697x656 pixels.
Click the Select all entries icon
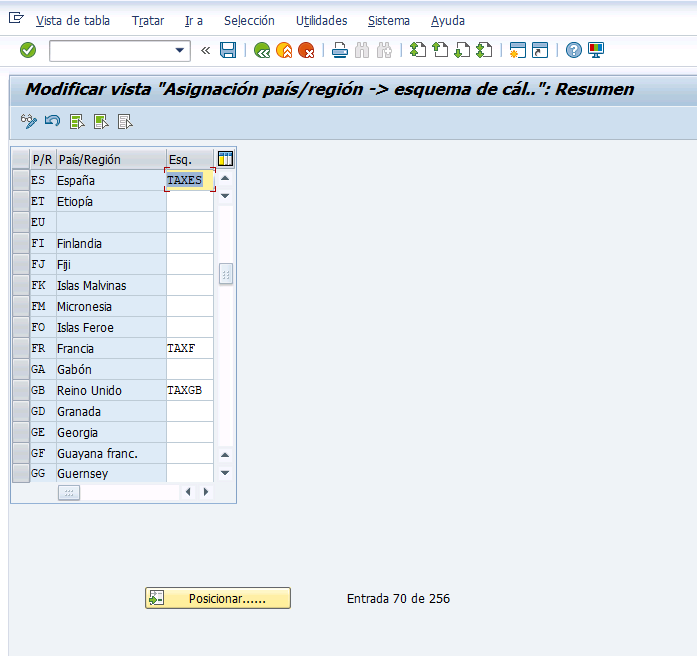(x=77, y=121)
